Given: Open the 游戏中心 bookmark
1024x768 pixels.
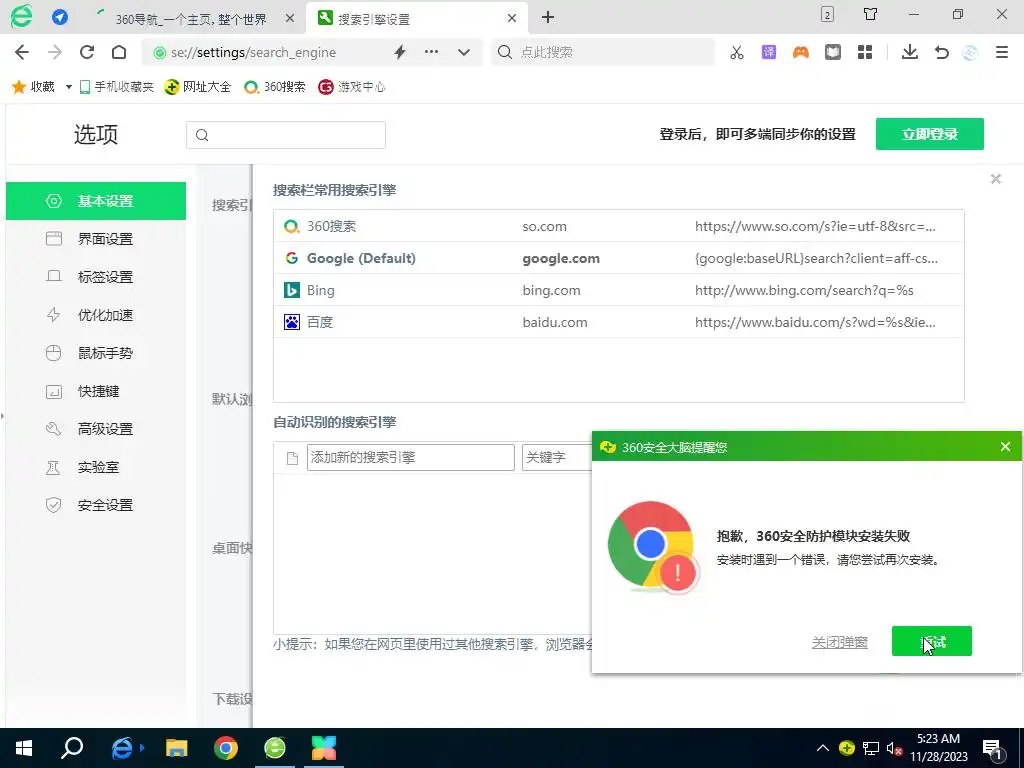Looking at the screenshot, I should [x=351, y=87].
